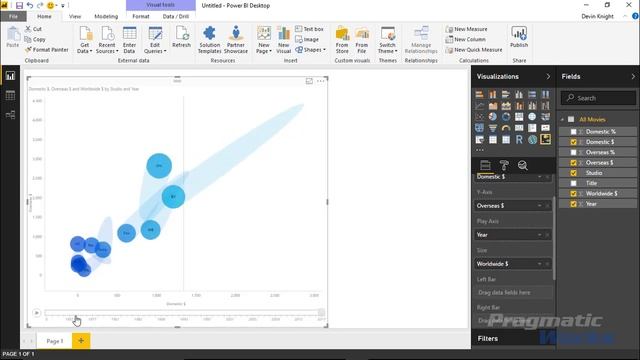Import custom visual From Store
This screenshot has width=640, height=360.
point(342,40)
